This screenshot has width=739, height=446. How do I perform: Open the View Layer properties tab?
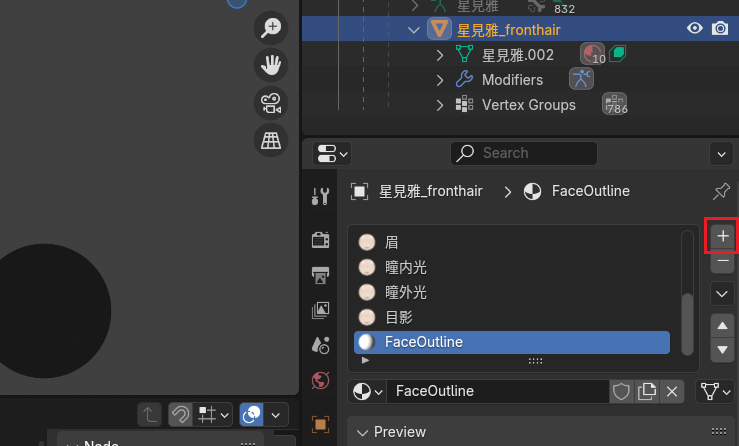tap(321, 310)
